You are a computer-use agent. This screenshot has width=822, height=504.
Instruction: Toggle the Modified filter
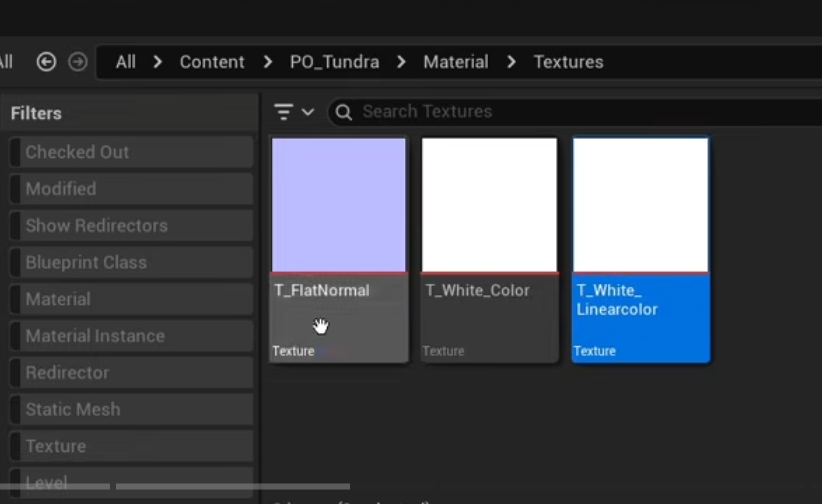tap(131, 189)
